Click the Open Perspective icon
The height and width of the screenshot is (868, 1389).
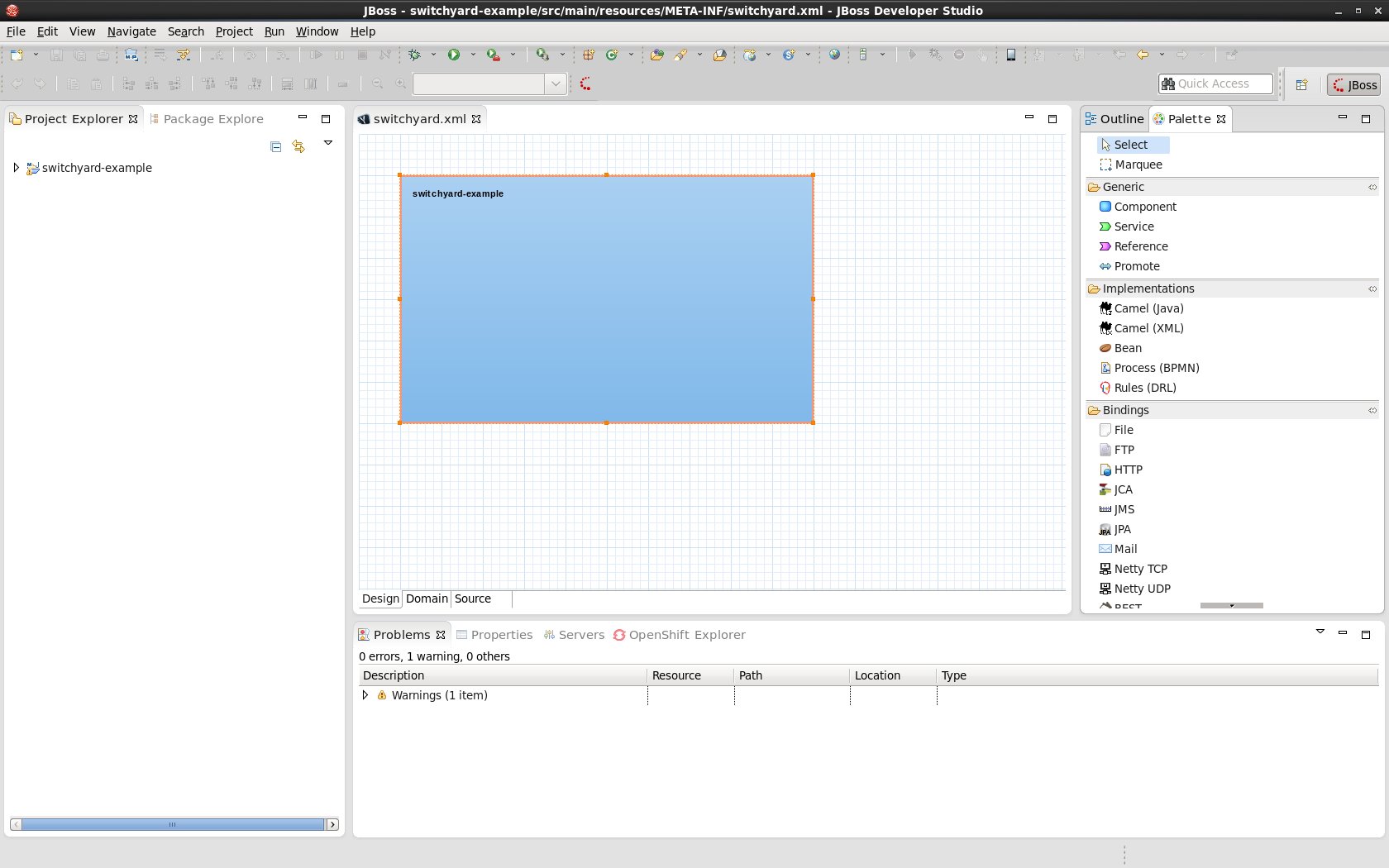pyautogui.click(x=1301, y=84)
